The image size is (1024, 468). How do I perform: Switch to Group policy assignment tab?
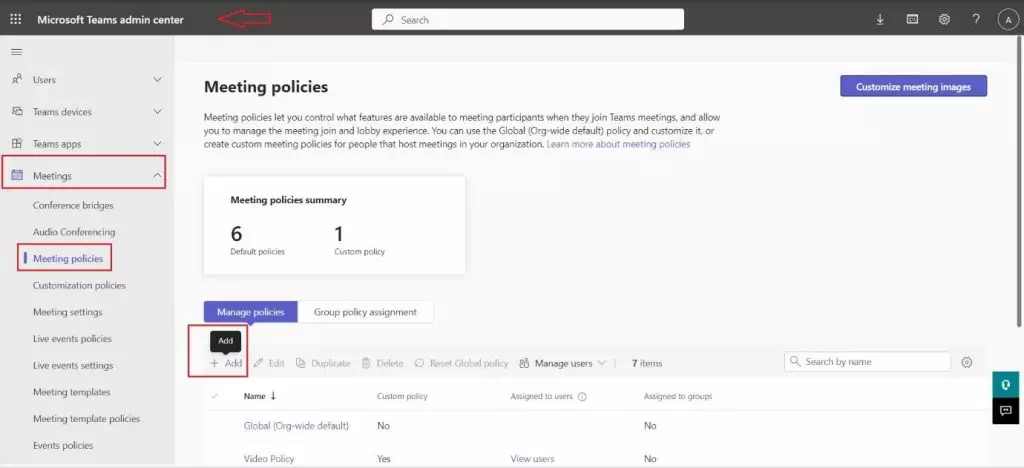pos(365,312)
